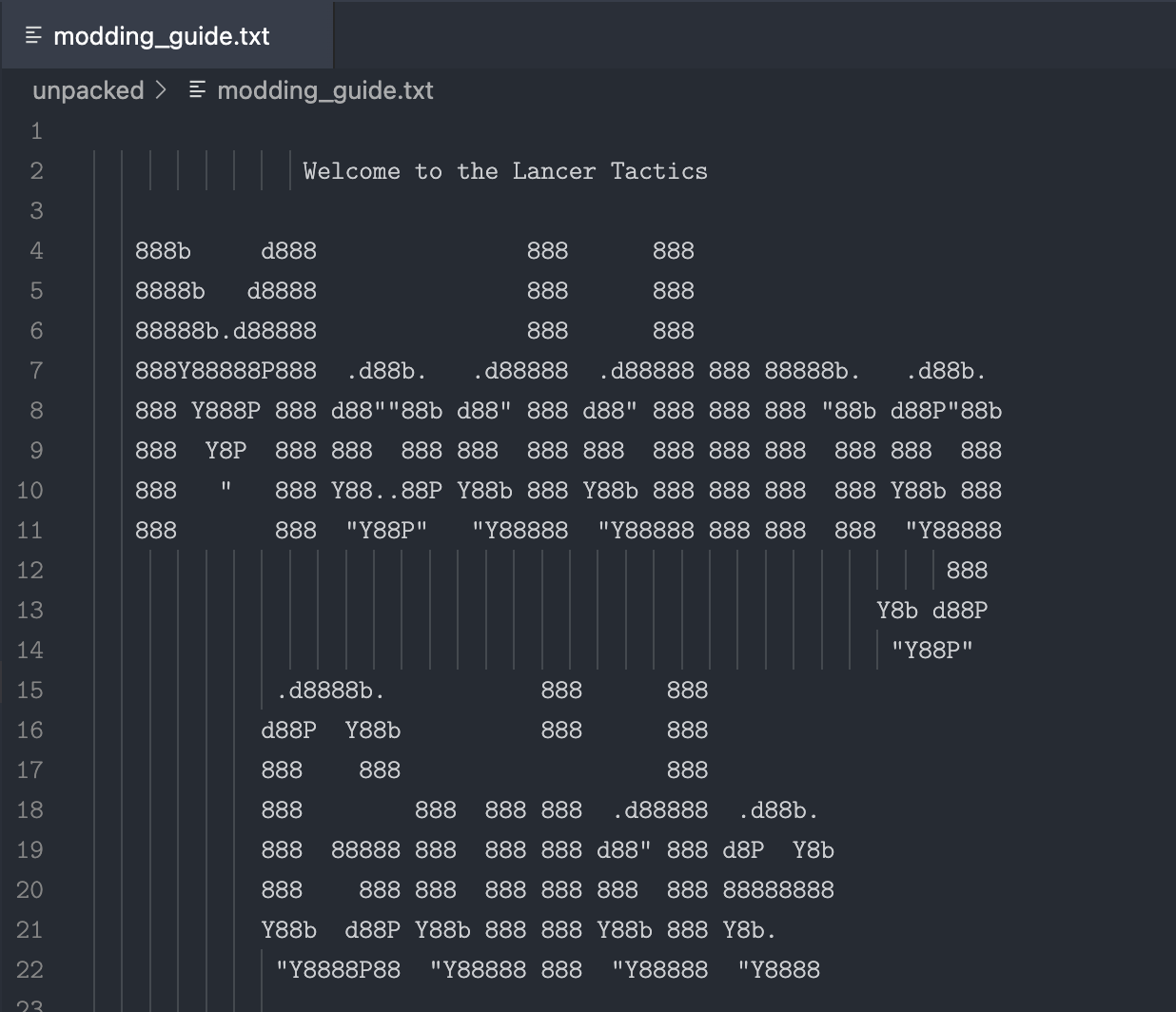1176x1012 pixels.
Task: Click line number 11 in the gutter
Action: pyautogui.click(x=30, y=531)
